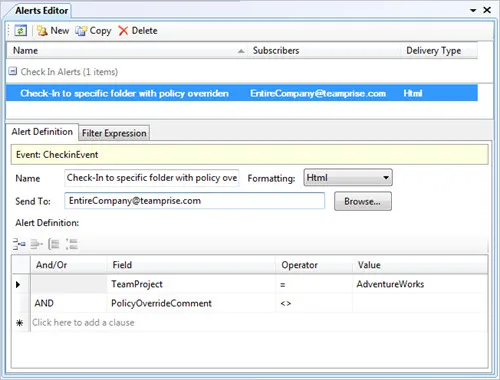Click the group clauses icon
500x380 pixels.
[x=54, y=244]
